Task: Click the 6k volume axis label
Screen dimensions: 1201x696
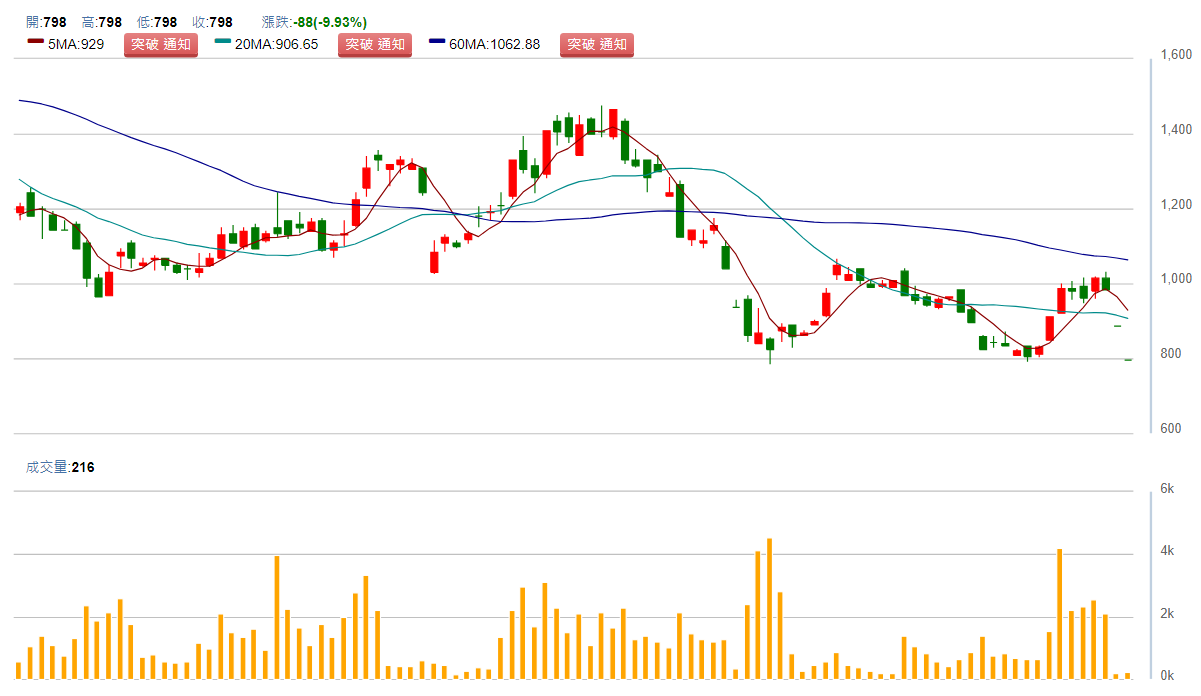Action: click(1166, 489)
